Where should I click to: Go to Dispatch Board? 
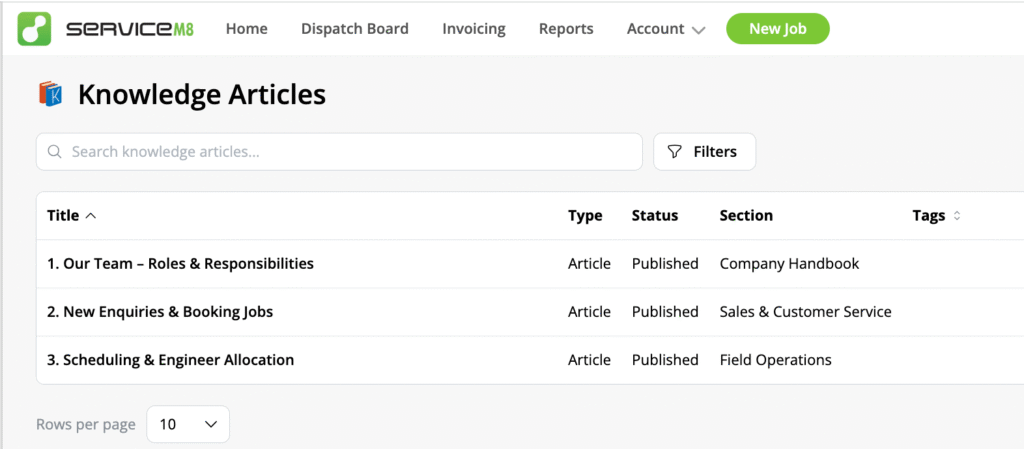pyautogui.click(x=355, y=29)
